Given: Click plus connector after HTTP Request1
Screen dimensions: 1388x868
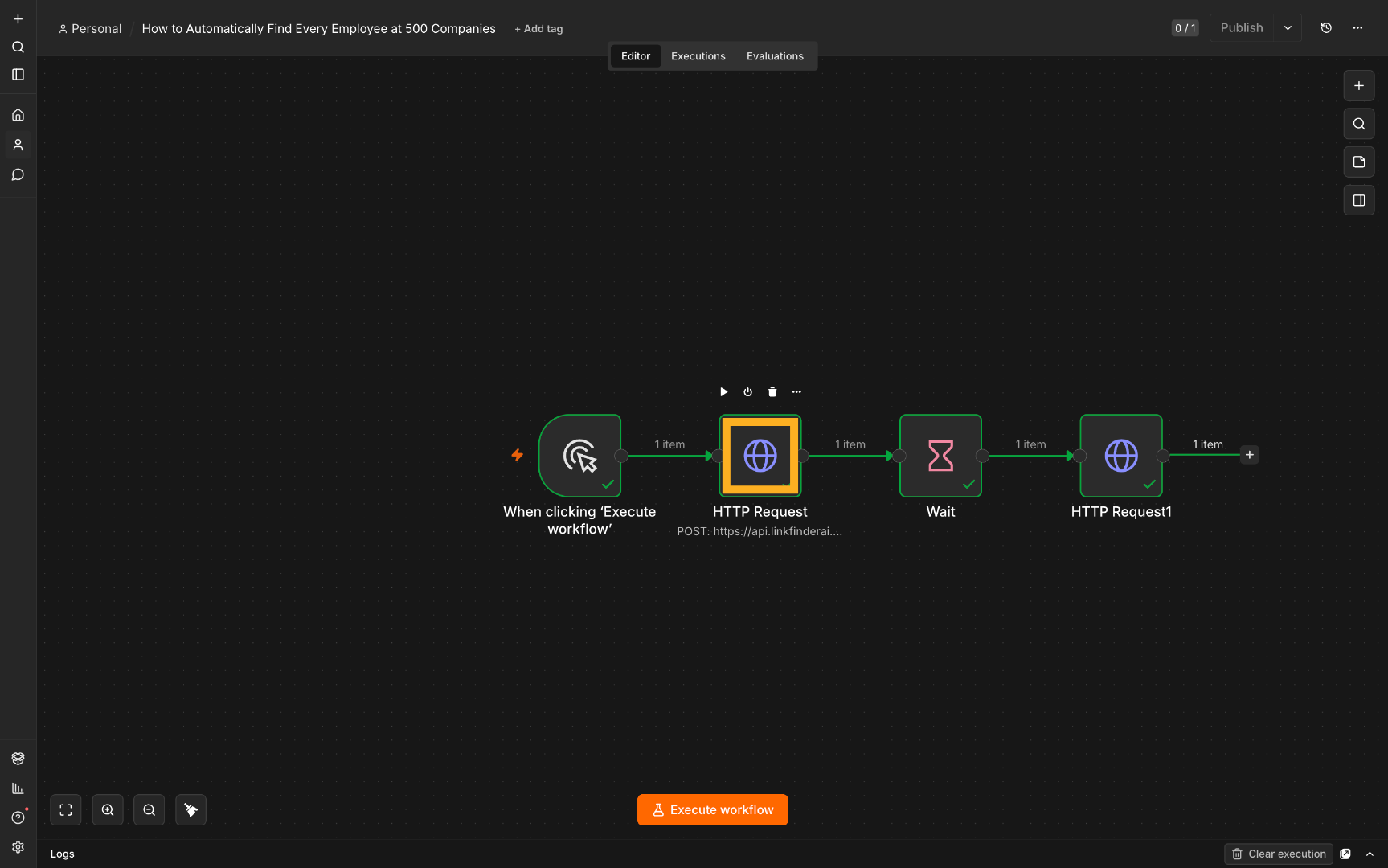Looking at the screenshot, I should (1249, 455).
